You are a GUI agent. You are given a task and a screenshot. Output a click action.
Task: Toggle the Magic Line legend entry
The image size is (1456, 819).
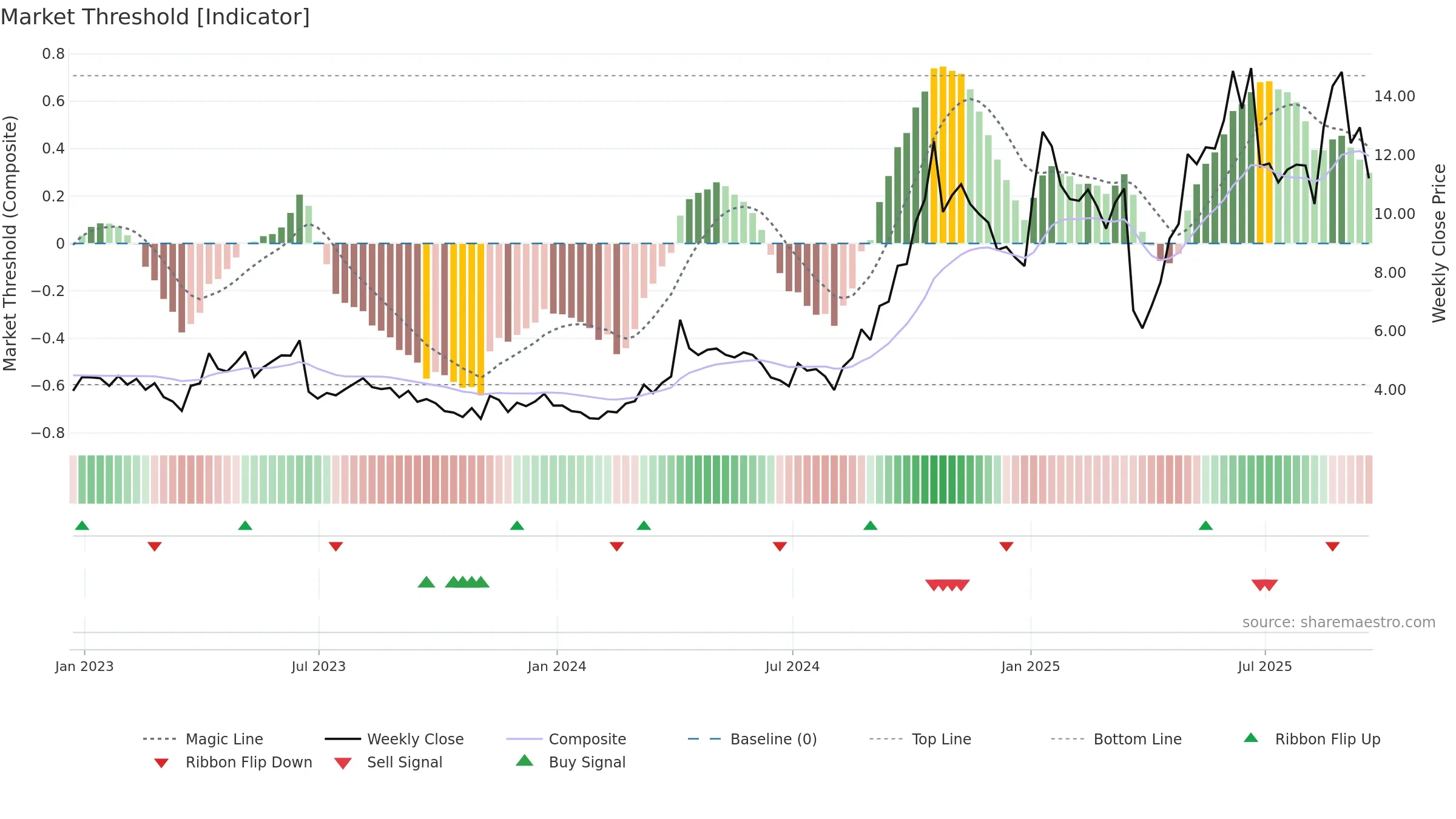tap(203, 739)
